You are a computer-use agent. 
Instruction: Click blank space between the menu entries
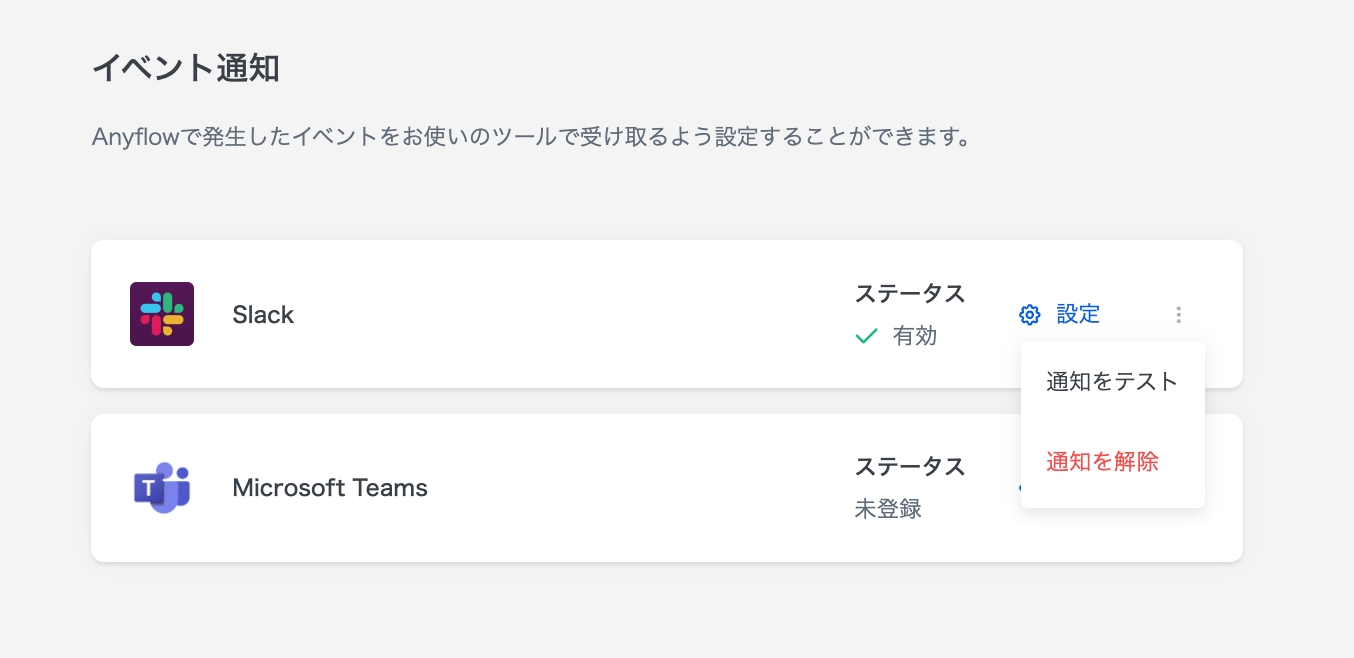pos(1112,421)
